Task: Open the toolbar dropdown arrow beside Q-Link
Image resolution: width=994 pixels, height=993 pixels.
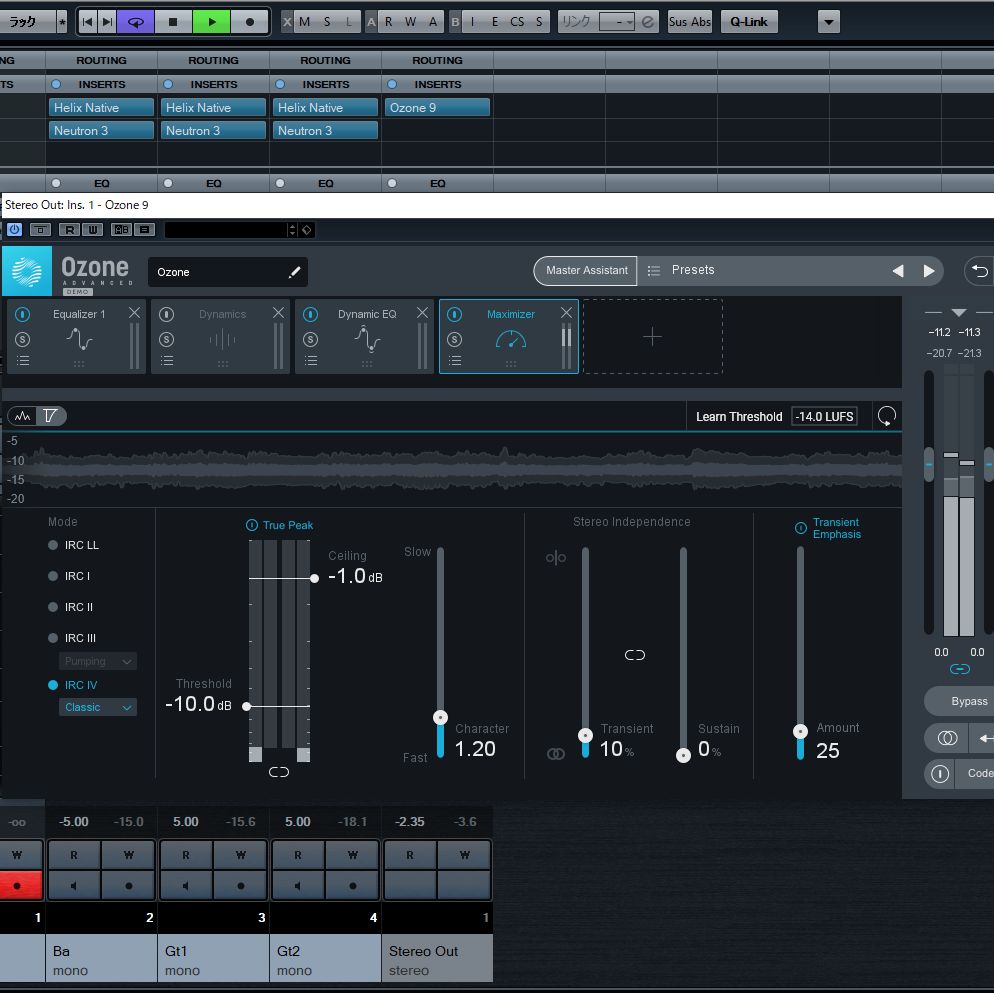Action: (x=829, y=22)
